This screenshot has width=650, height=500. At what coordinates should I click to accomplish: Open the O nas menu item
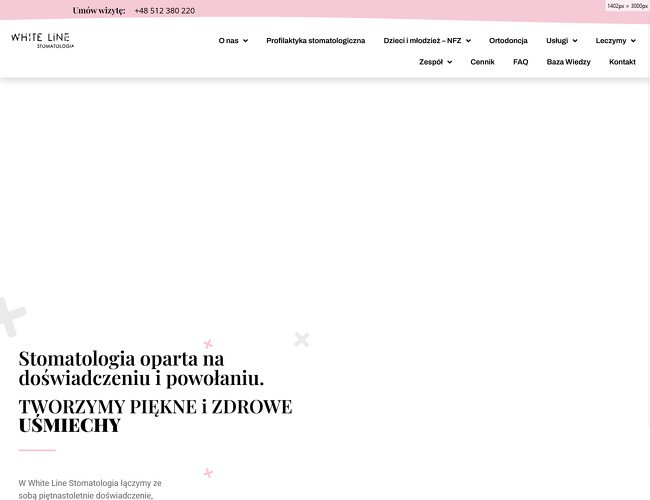[x=228, y=41]
